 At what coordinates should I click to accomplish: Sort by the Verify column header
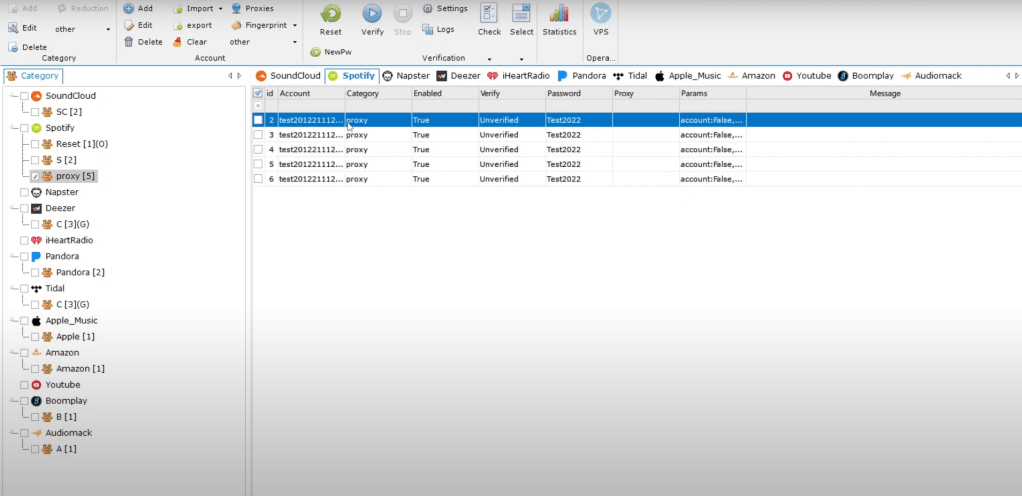(x=511, y=93)
